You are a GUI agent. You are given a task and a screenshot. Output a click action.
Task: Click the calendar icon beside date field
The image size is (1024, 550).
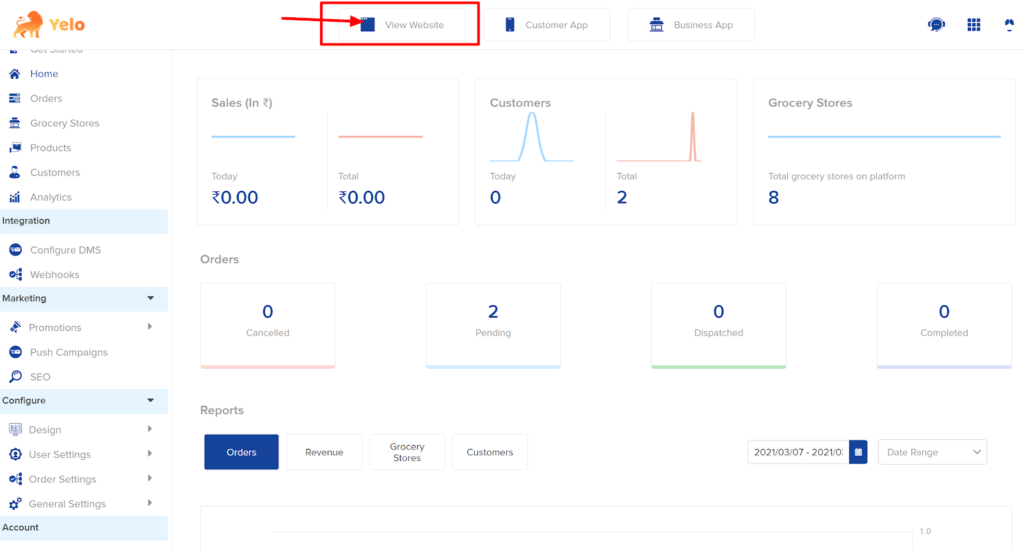point(858,452)
